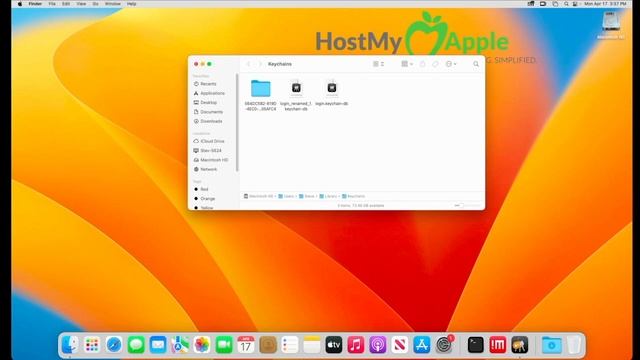Screen dimensions: 640x360
Task: Open Launchpad from the Dock
Action: (92, 345)
